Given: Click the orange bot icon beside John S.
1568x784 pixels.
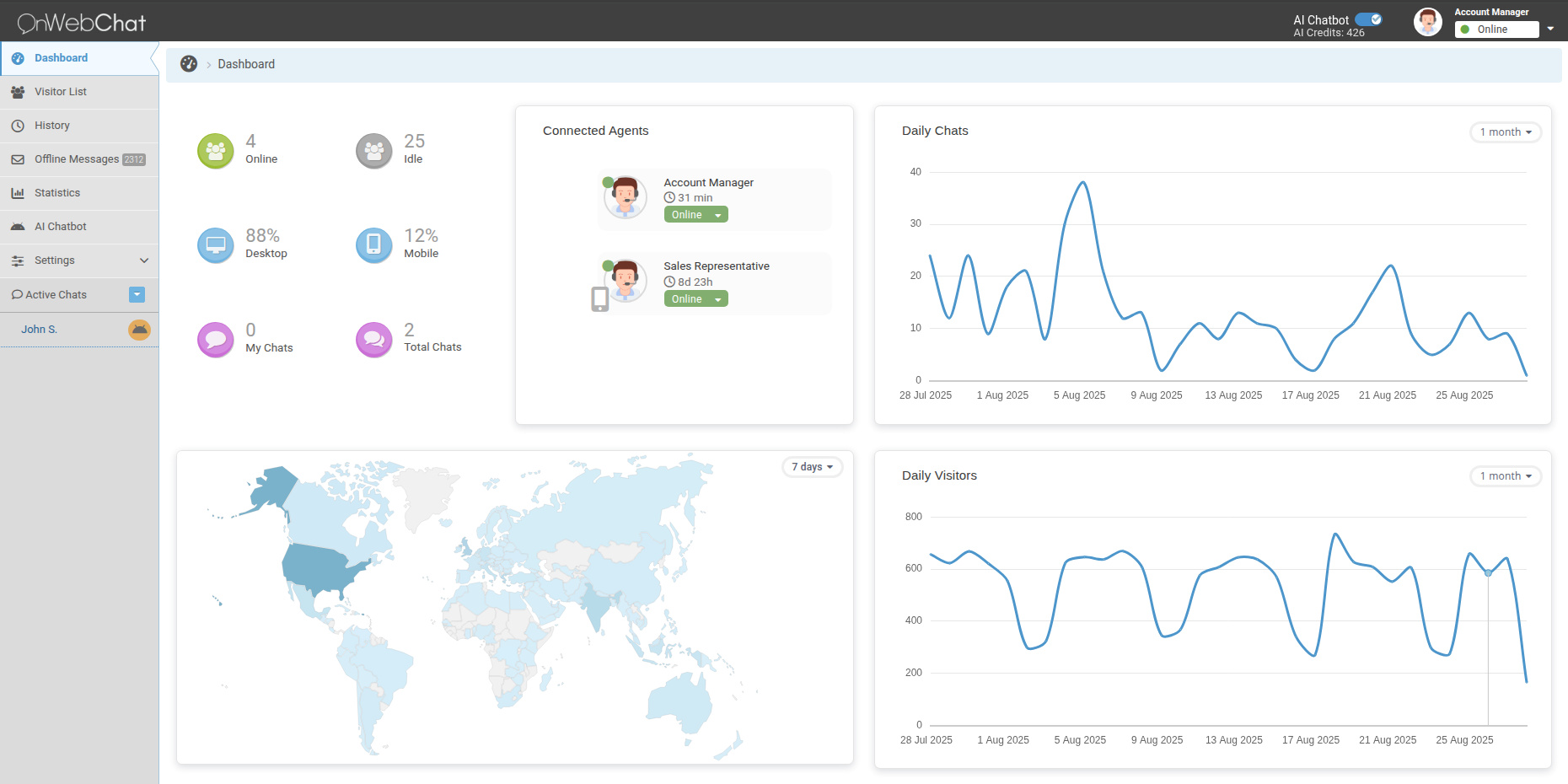Looking at the screenshot, I should (x=139, y=330).
